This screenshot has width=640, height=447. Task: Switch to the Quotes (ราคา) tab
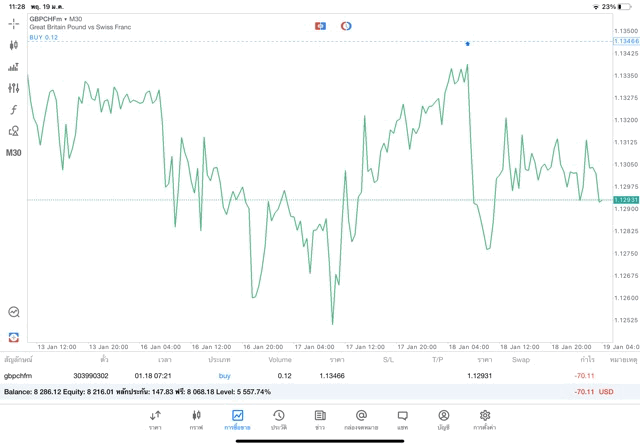click(x=155, y=419)
